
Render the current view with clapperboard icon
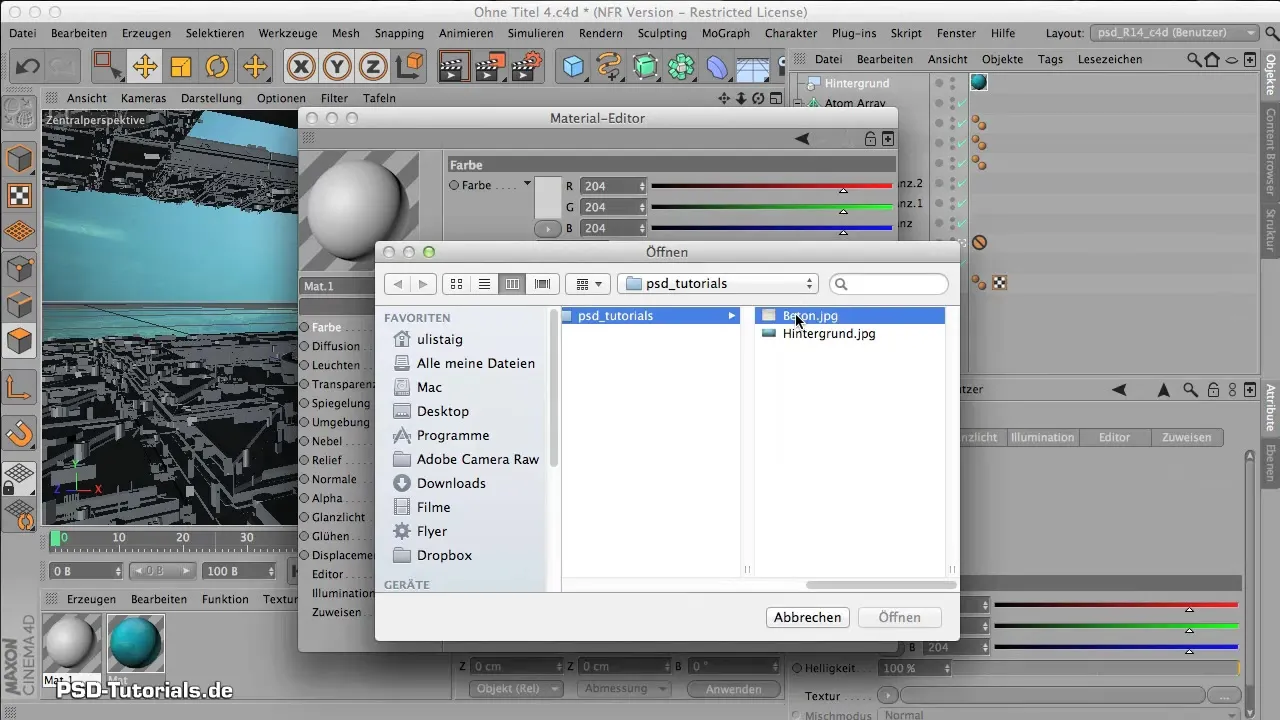[454, 67]
